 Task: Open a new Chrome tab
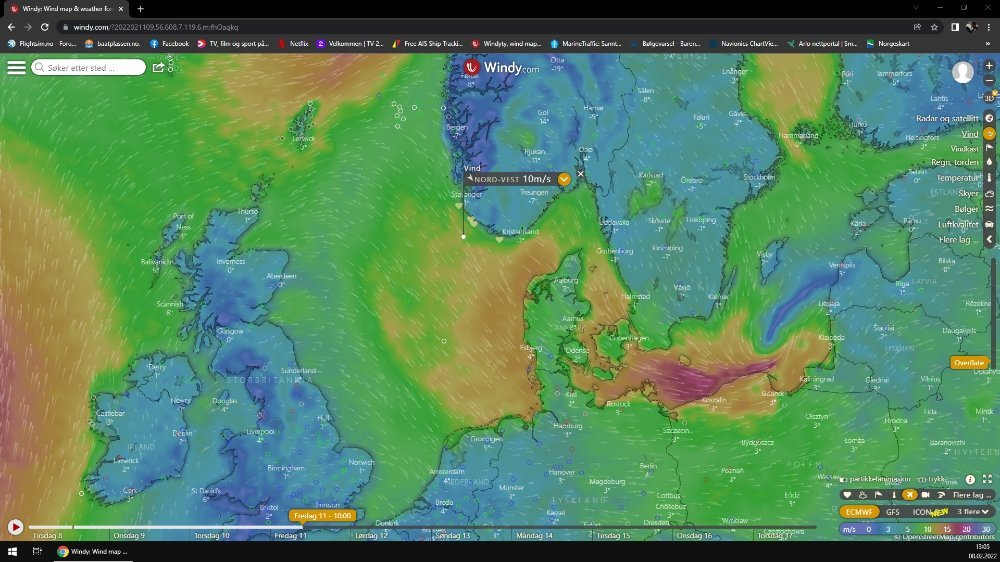click(140, 9)
